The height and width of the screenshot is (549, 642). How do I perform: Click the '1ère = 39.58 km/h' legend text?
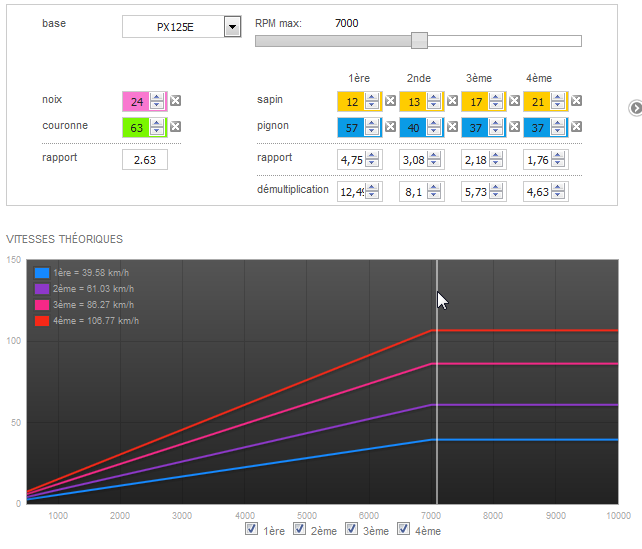point(91,273)
